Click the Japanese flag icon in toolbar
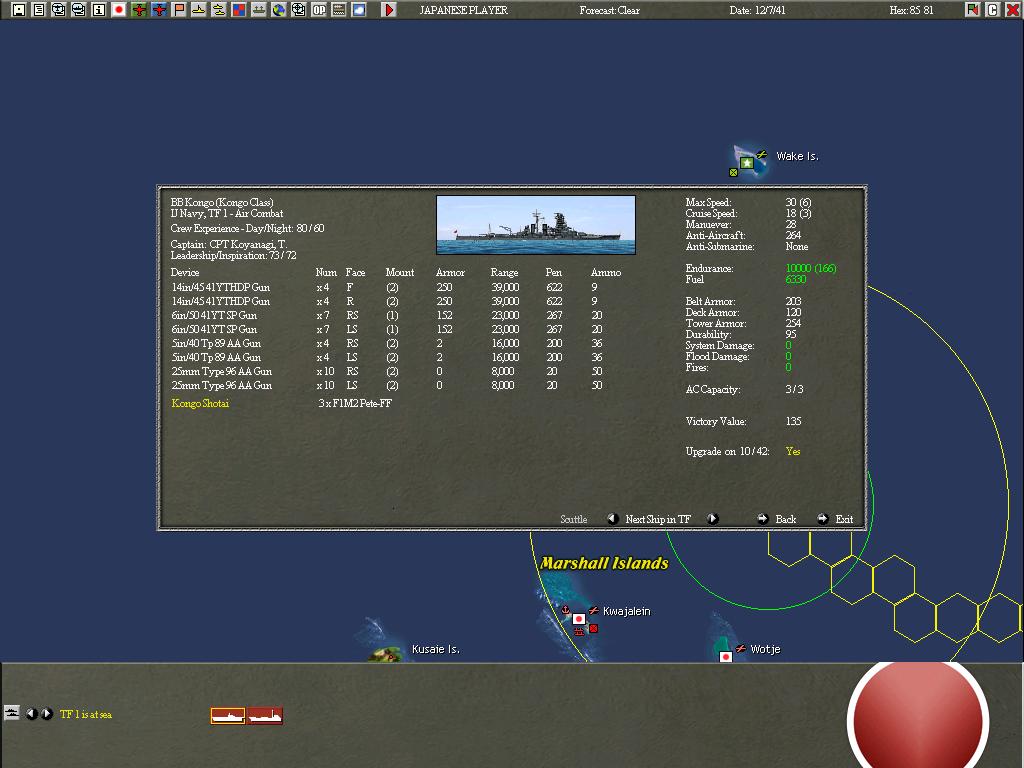This screenshot has width=1024, height=768. pos(119,10)
